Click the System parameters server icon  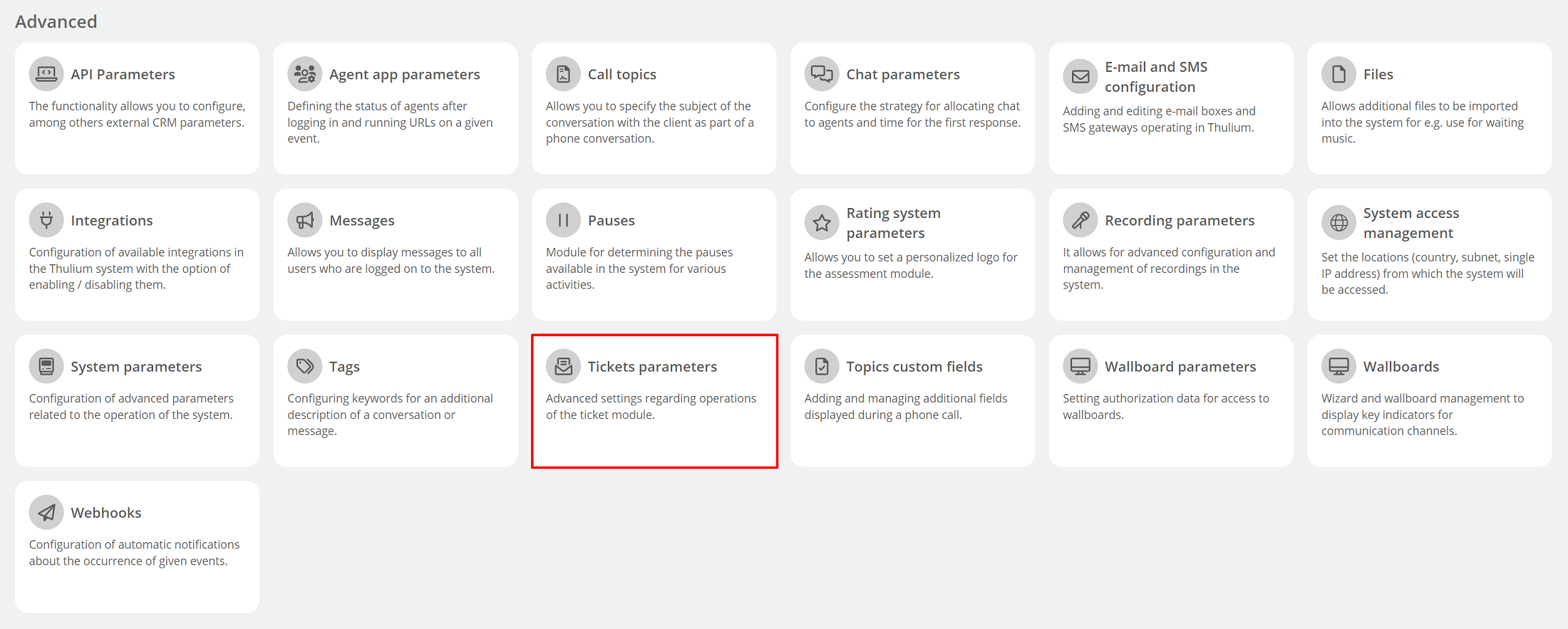(x=46, y=366)
